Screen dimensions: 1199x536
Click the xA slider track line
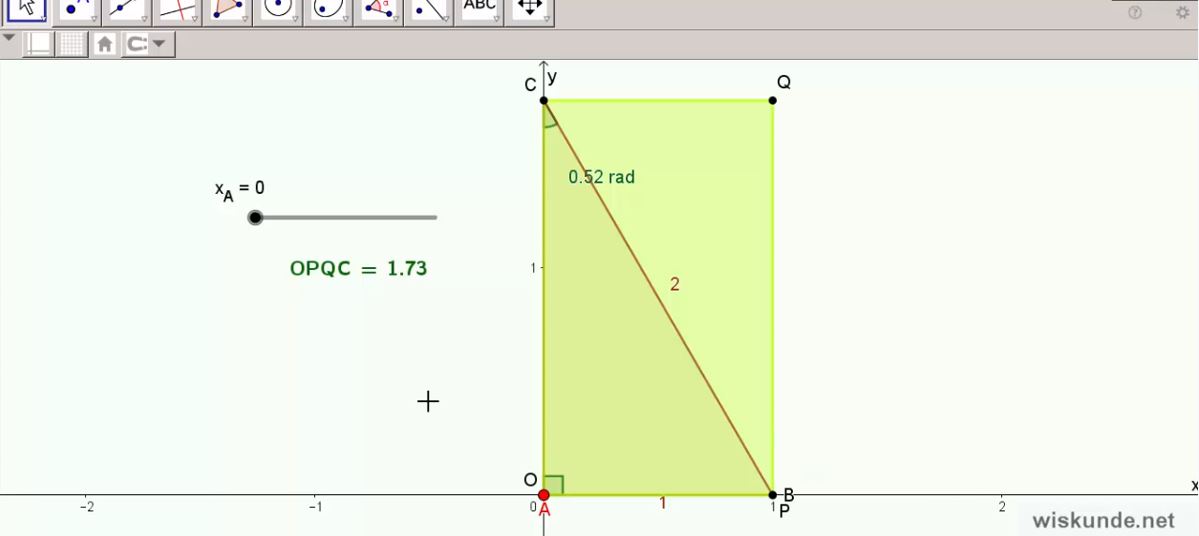coord(346,218)
